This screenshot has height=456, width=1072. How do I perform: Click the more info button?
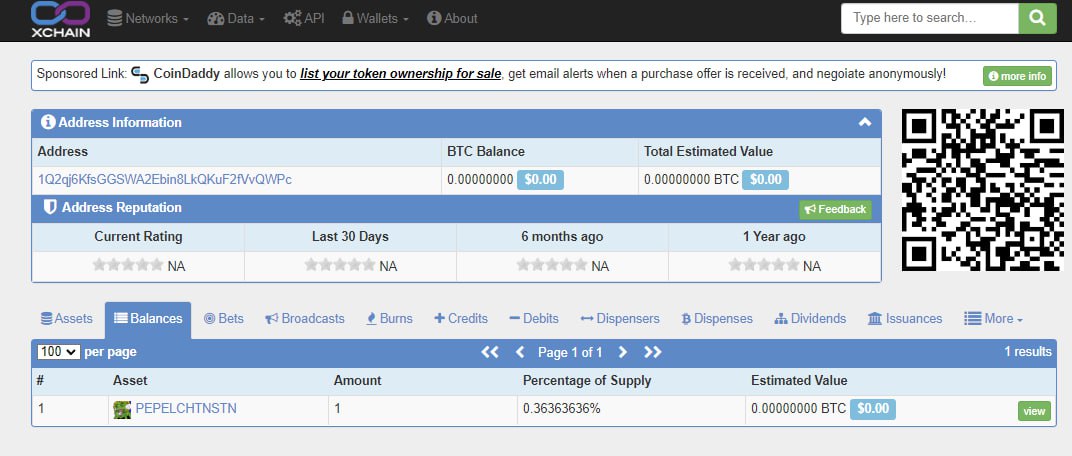click(x=1017, y=76)
